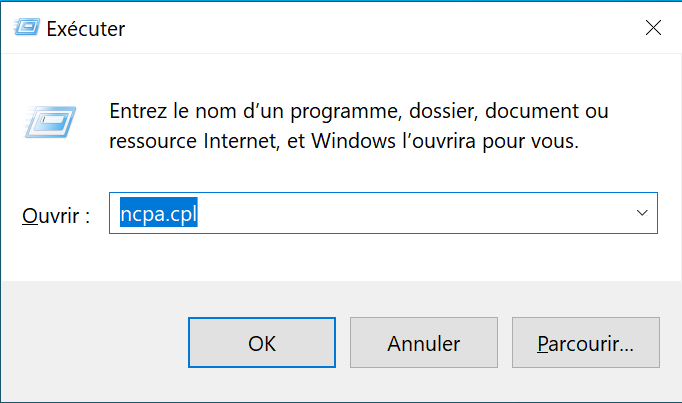Image resolution: width=682 pixels, height=403 pixels.
Task: Click the word "dossier" in the description
Action: click(x=454, y=111)
